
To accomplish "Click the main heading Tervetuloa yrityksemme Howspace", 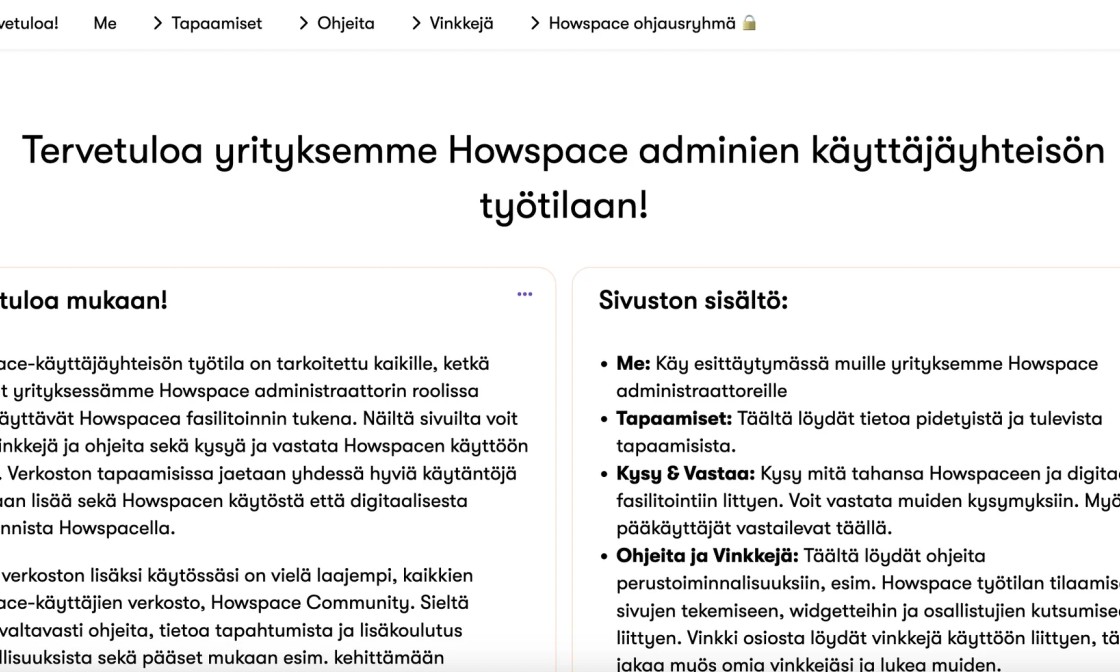I will point(564,178).
